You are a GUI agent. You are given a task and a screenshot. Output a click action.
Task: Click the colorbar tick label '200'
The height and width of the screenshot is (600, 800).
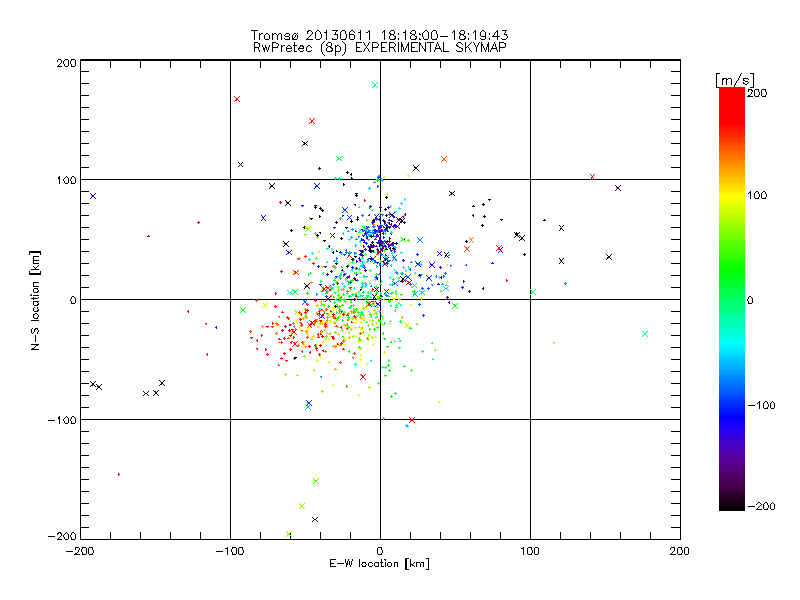click(x=757, y=93)
